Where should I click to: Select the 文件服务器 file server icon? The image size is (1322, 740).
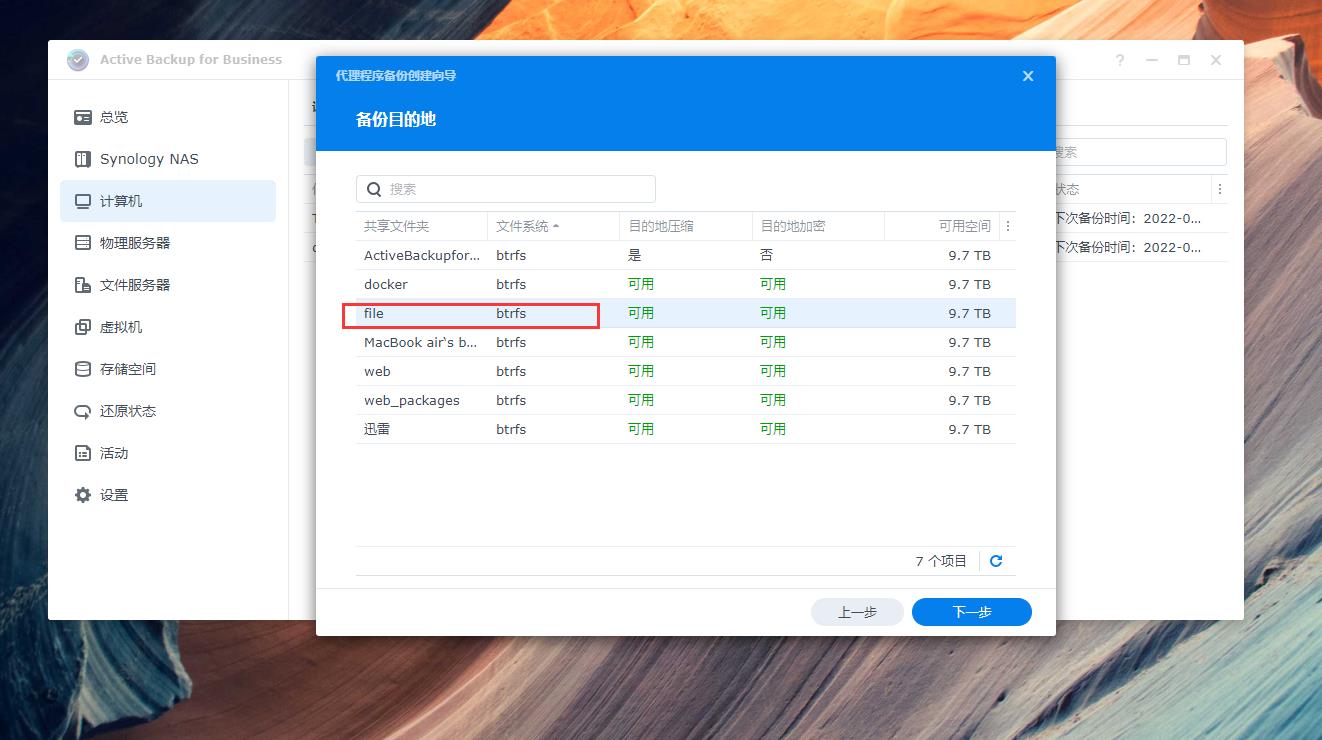[83, 285]
